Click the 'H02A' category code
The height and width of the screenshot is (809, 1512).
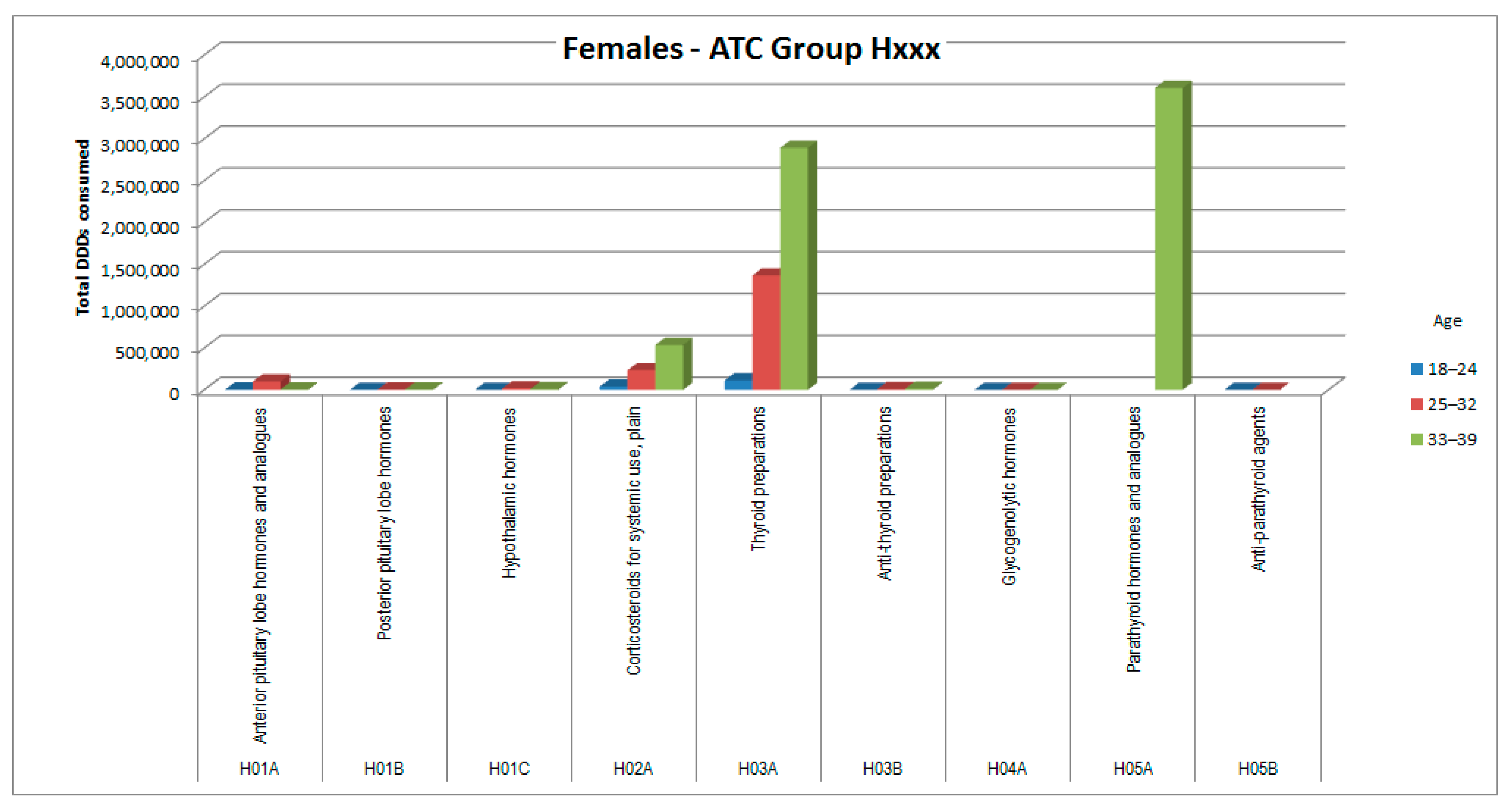(x=633, y=769)
